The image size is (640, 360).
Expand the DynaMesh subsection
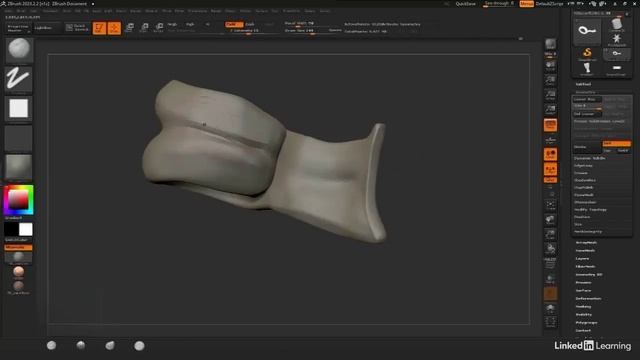tap(583, 195)
